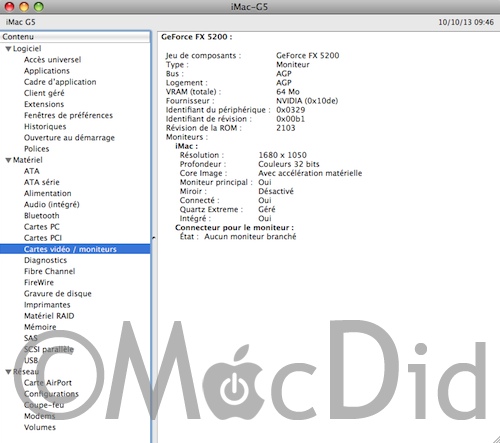Click the split pane divider handle
The image size is (500, 443).
154,238
